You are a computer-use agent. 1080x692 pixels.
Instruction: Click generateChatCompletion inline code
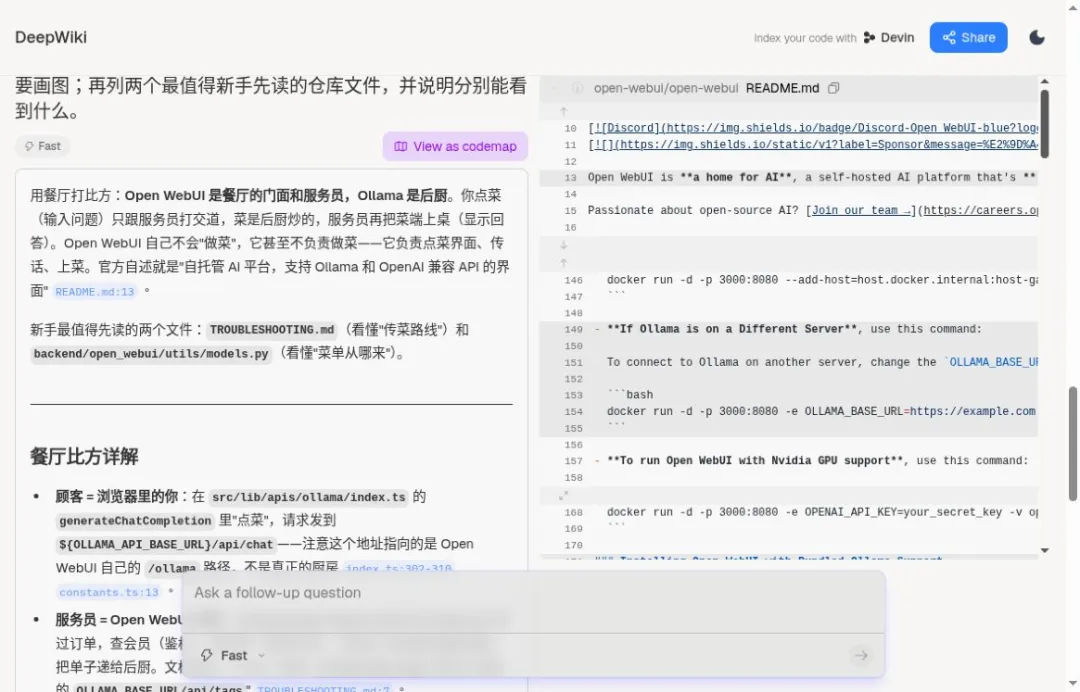(x=135, y=521)
